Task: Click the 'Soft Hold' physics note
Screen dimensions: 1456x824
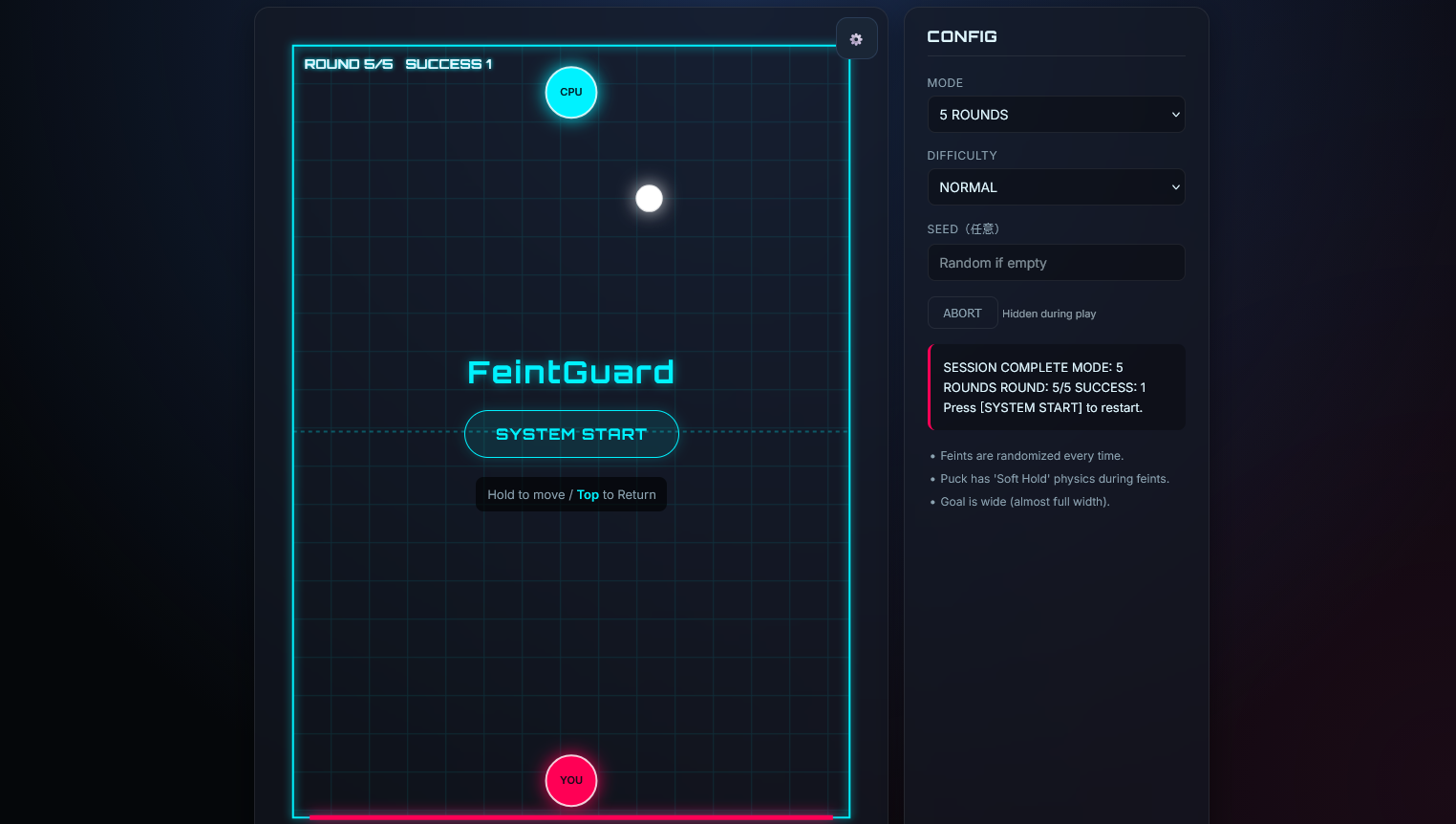Action: (1054, 479)
